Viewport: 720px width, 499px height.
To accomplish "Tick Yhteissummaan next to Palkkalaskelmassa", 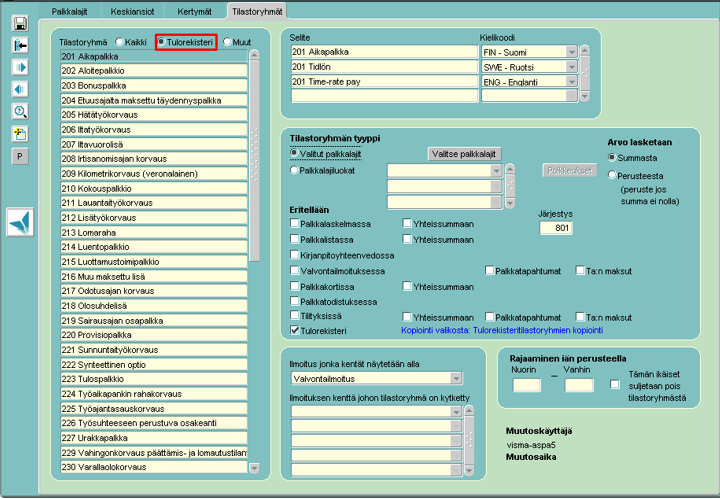I will click(407, 224).
